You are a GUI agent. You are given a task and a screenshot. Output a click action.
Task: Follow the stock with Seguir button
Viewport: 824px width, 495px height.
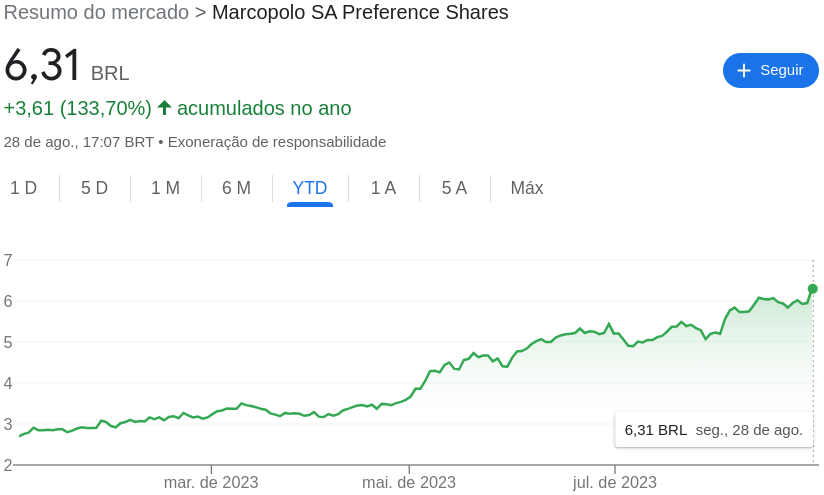pyautogui.click(x=770, y=70)
